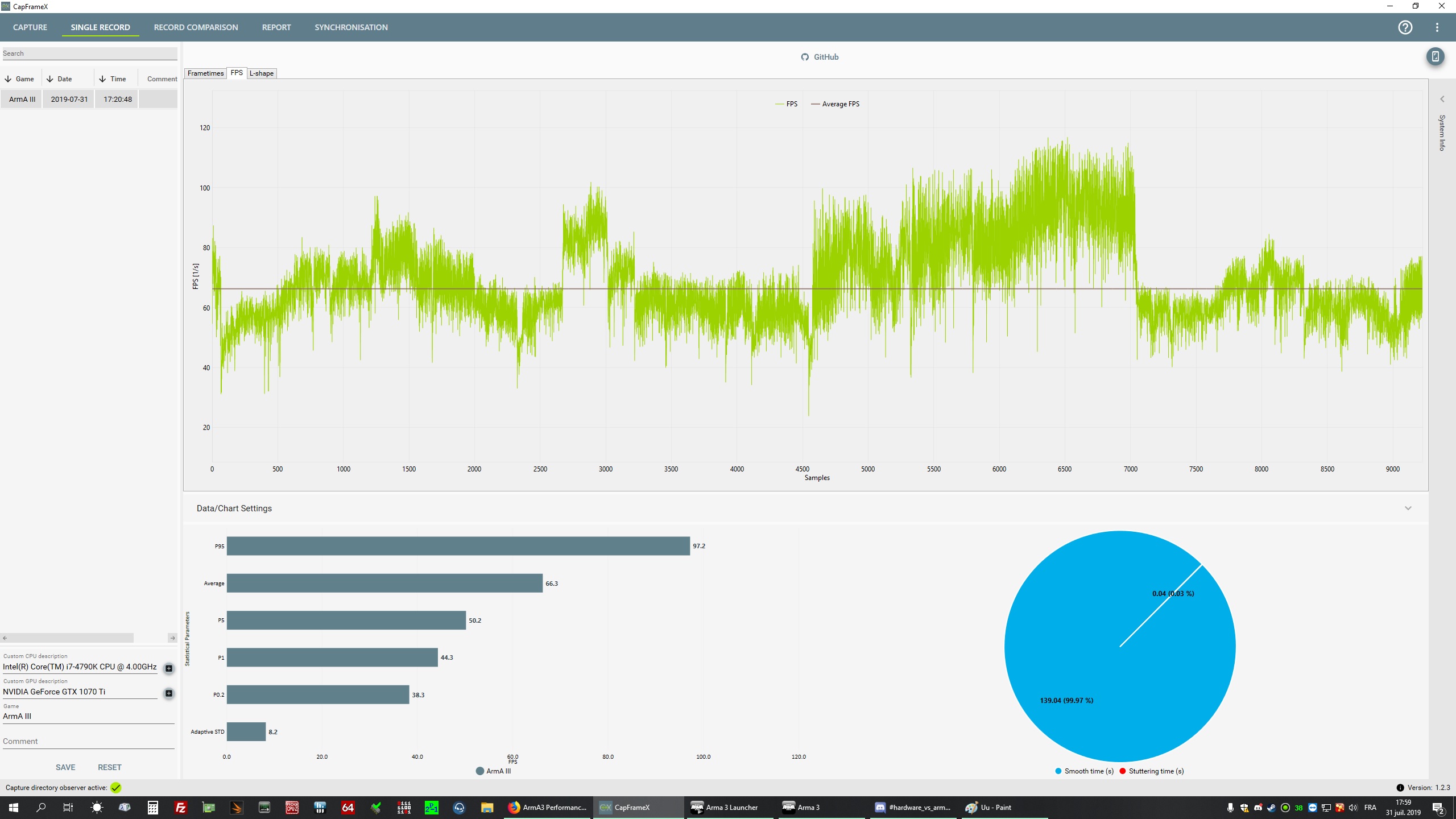Sort records by the Date column

click(x=64, y=79)
